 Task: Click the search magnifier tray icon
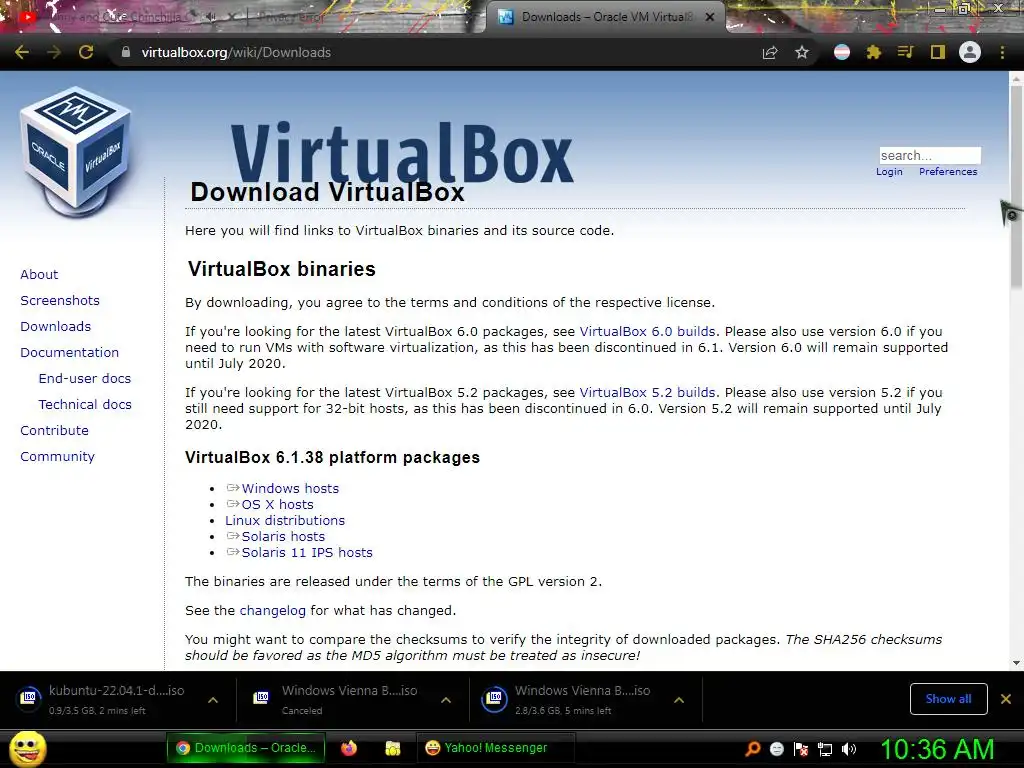pyautogui.click(x=752, y=748)
